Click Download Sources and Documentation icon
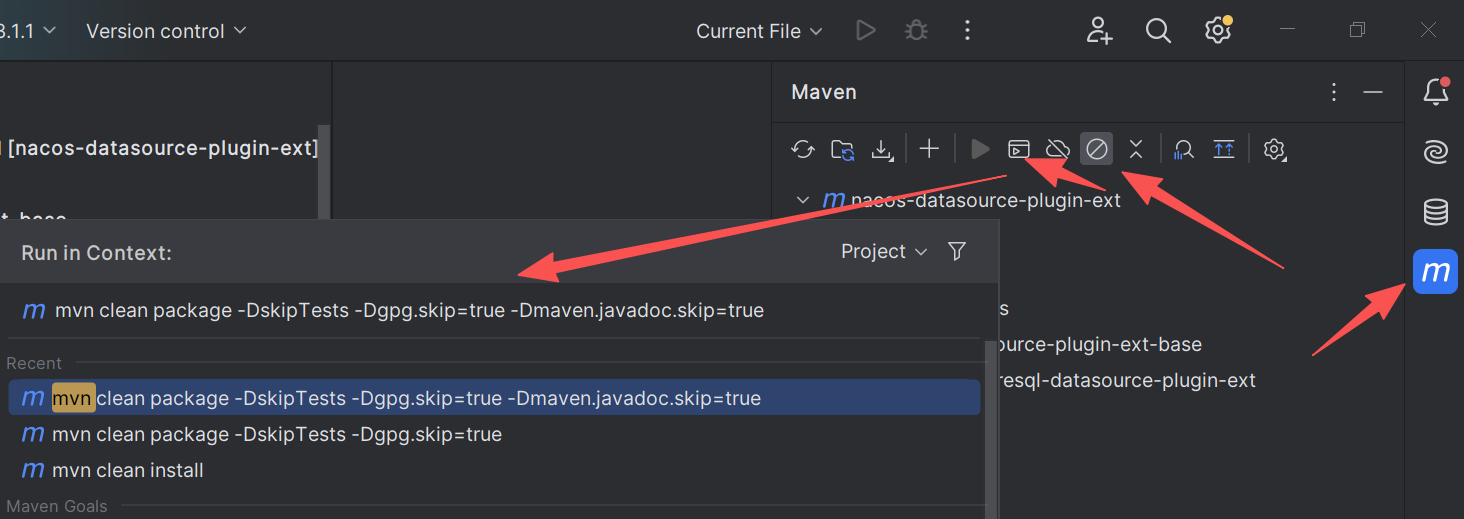 (881, 150)
